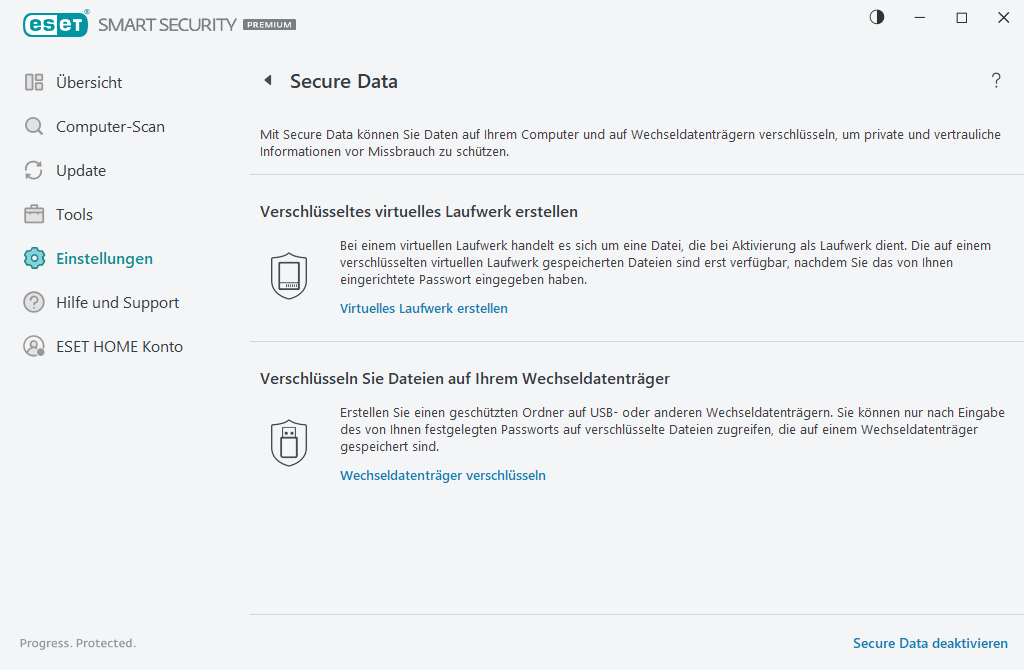Go back from Secure Data view

pos(267,80)
